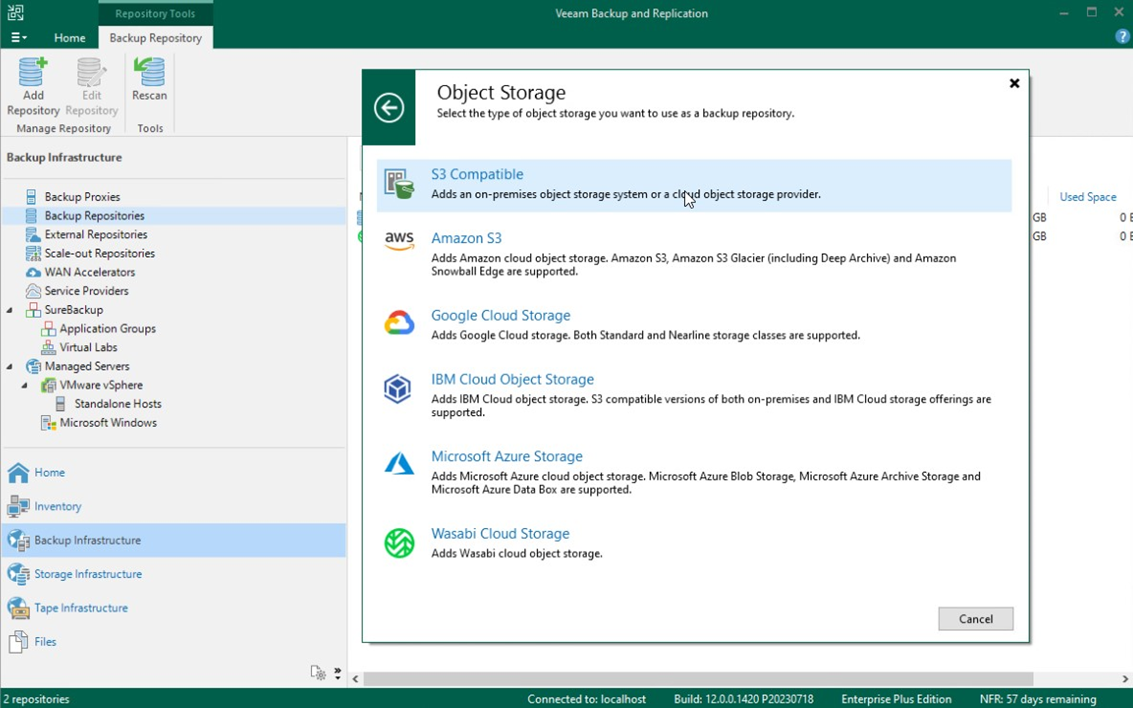Click the Files view icon
1133x708 pixels.
point(18,642)
